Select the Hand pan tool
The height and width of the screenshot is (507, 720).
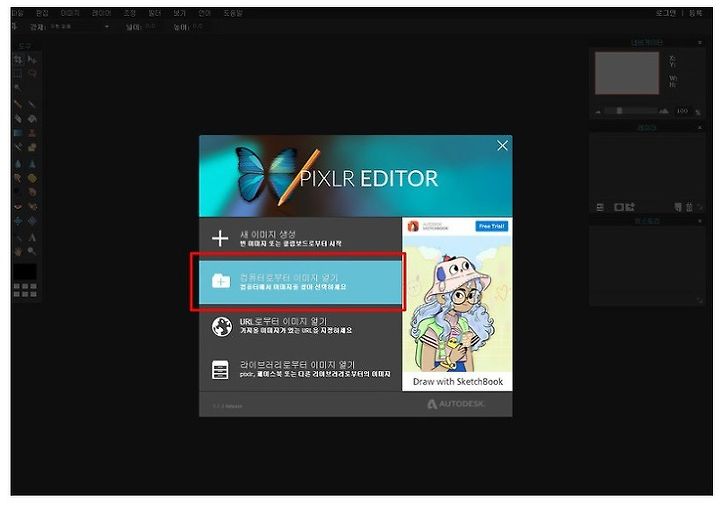pos(18,251)
